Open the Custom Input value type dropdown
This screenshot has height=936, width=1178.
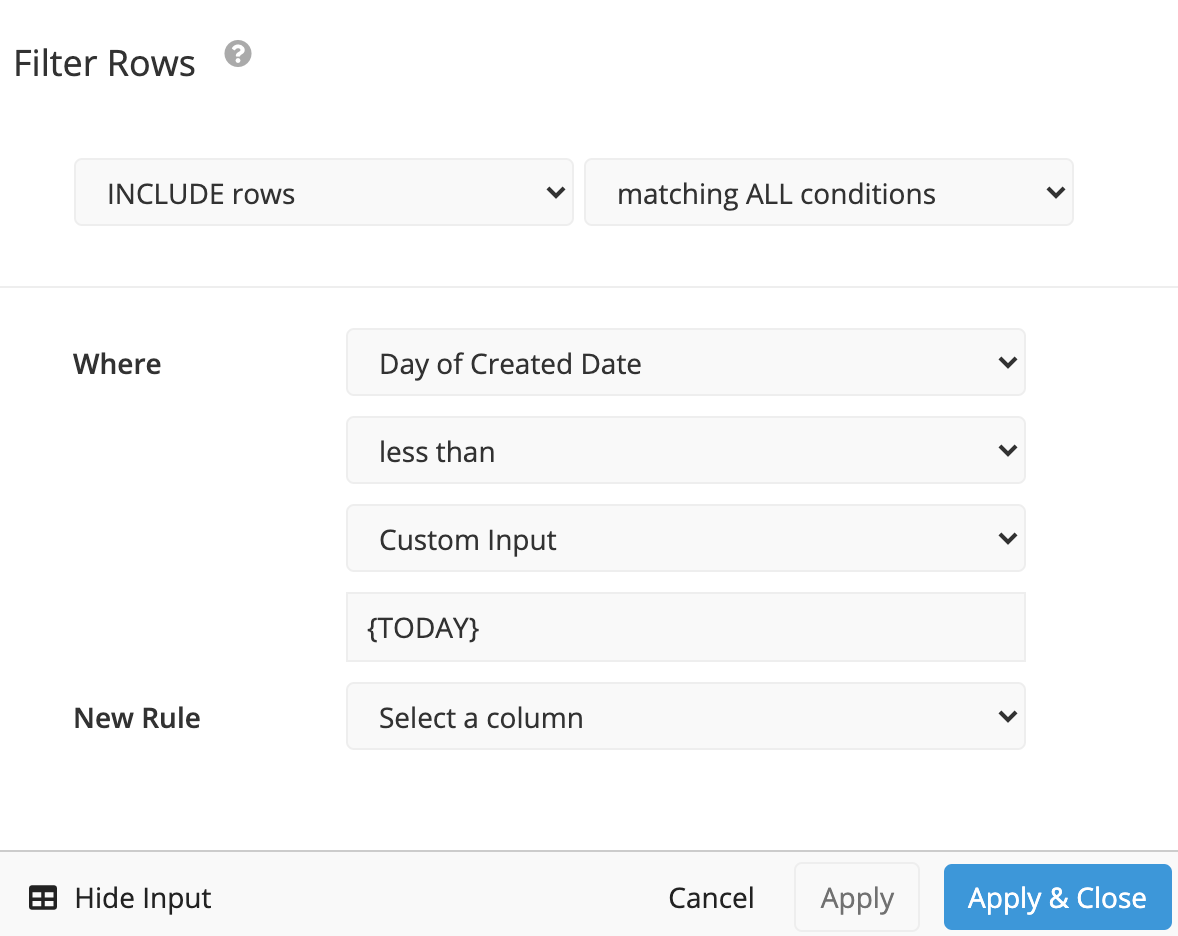tap(685, 538)
